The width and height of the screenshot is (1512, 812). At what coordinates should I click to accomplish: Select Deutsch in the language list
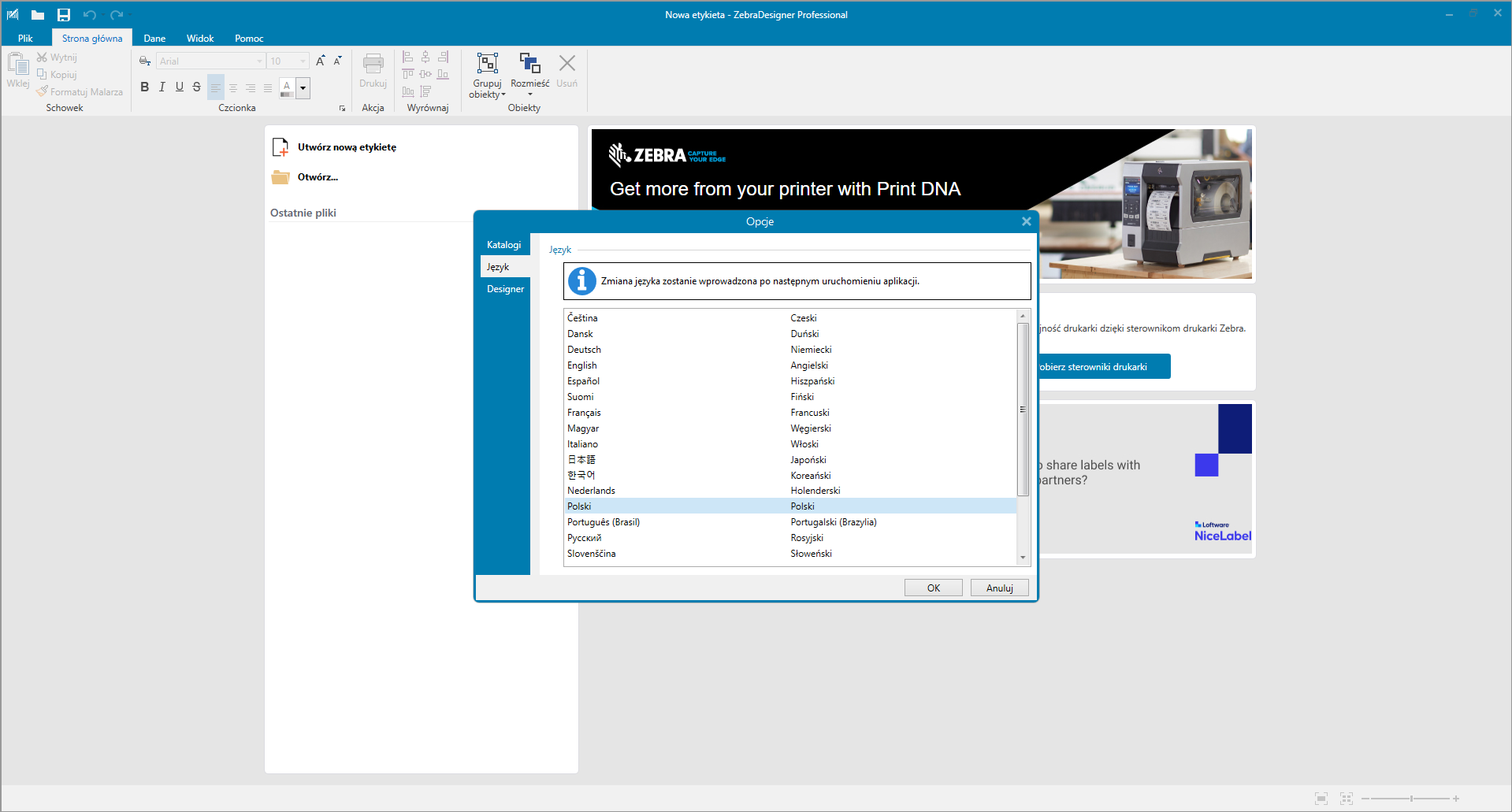(x=790, y=350)
